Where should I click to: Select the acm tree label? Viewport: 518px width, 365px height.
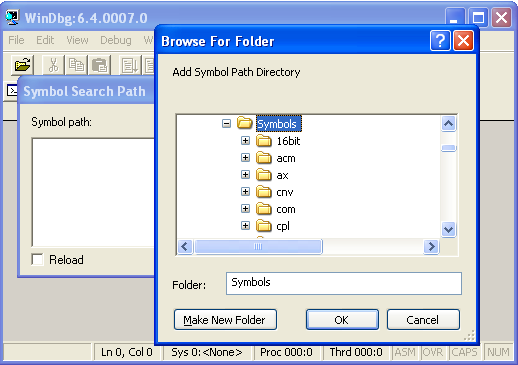click(x=286, y=158)
